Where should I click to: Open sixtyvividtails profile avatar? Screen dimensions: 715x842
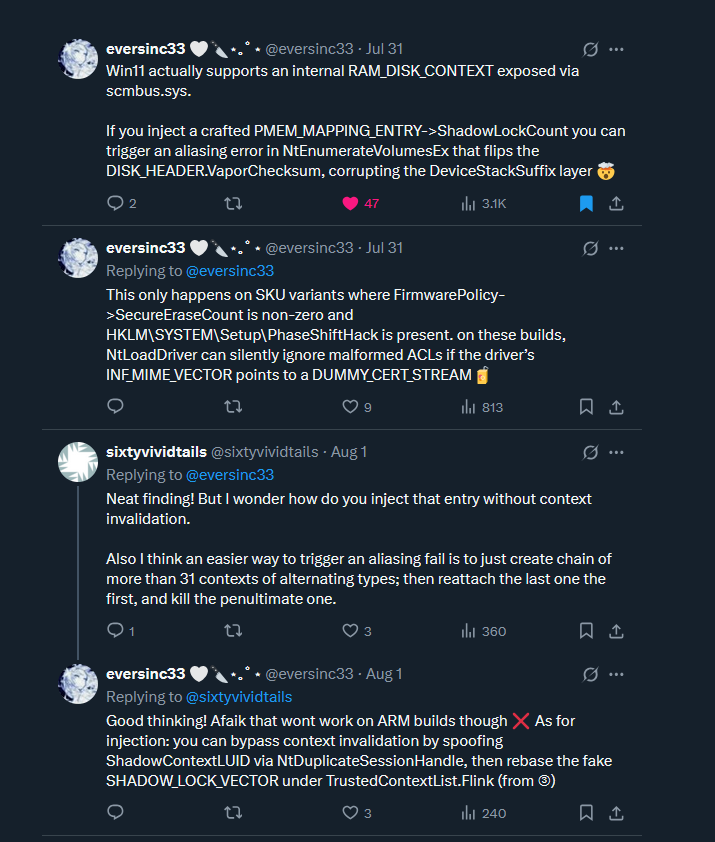[x=79, y=461]
